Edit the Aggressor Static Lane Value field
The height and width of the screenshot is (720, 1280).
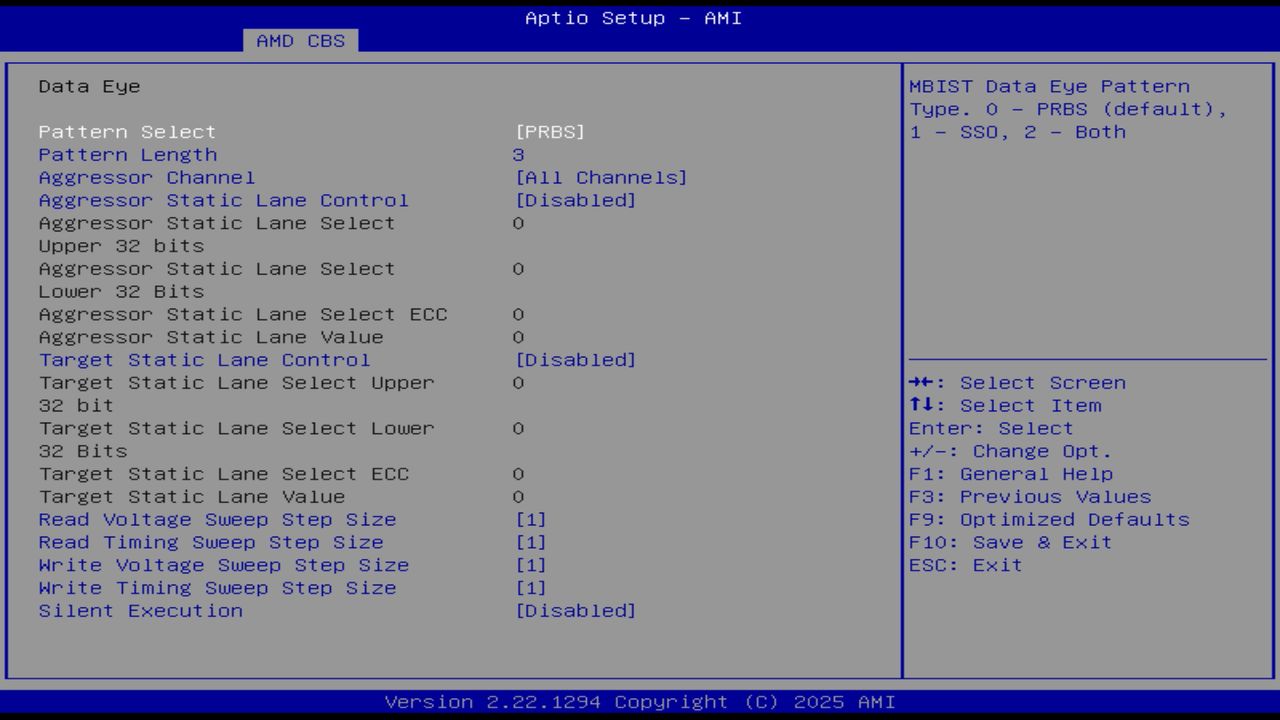tap(518, 337)
